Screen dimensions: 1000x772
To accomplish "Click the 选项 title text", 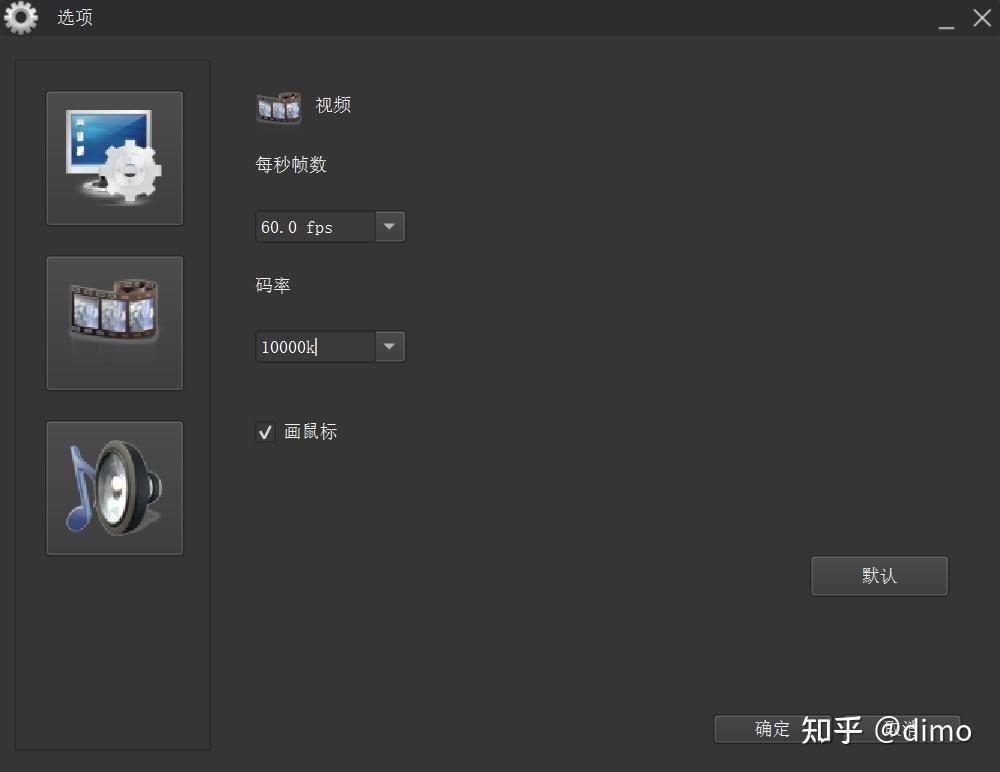I will (x=74, y=17).
